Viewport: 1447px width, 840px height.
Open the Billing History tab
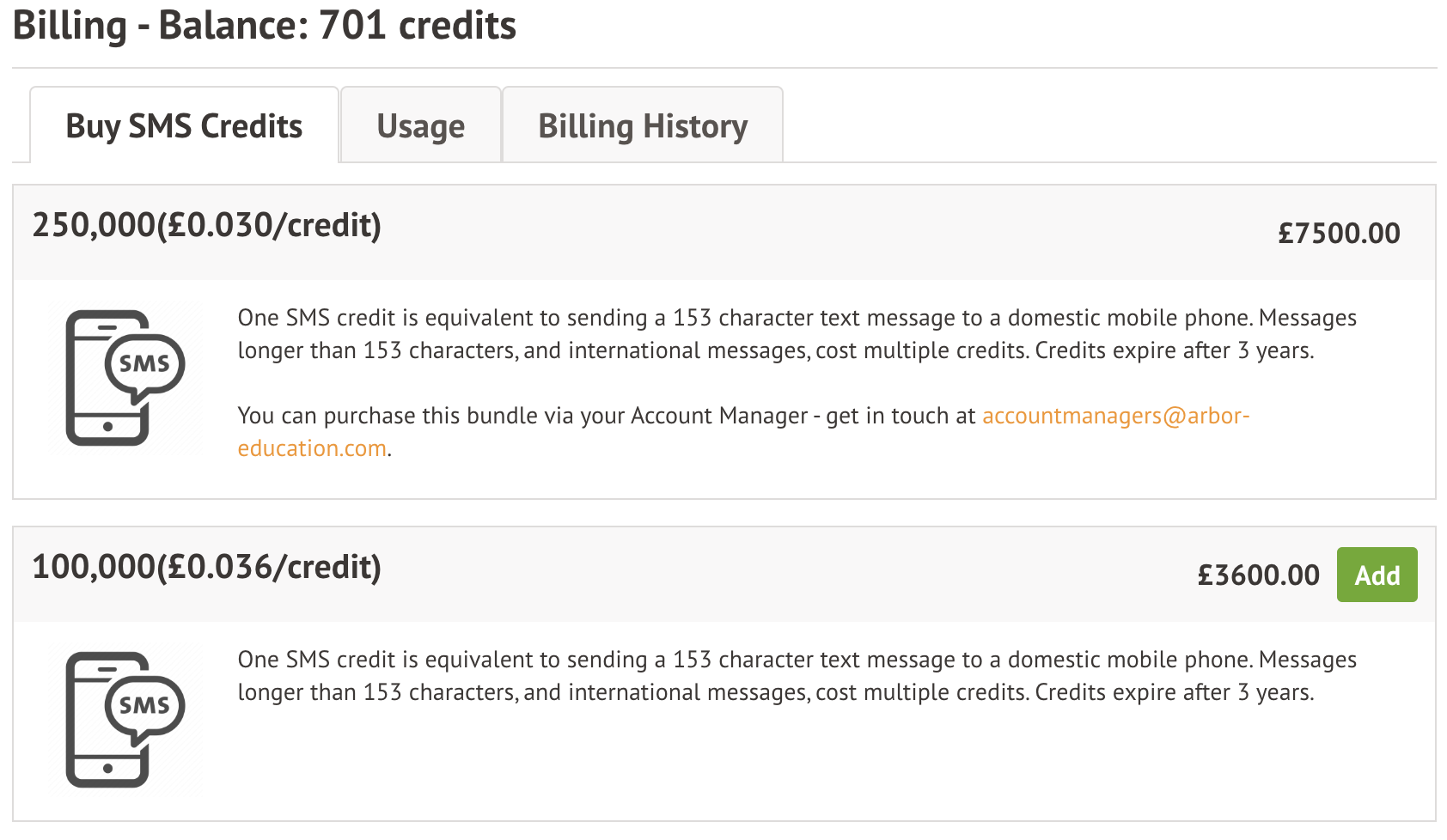coord(642,126)
